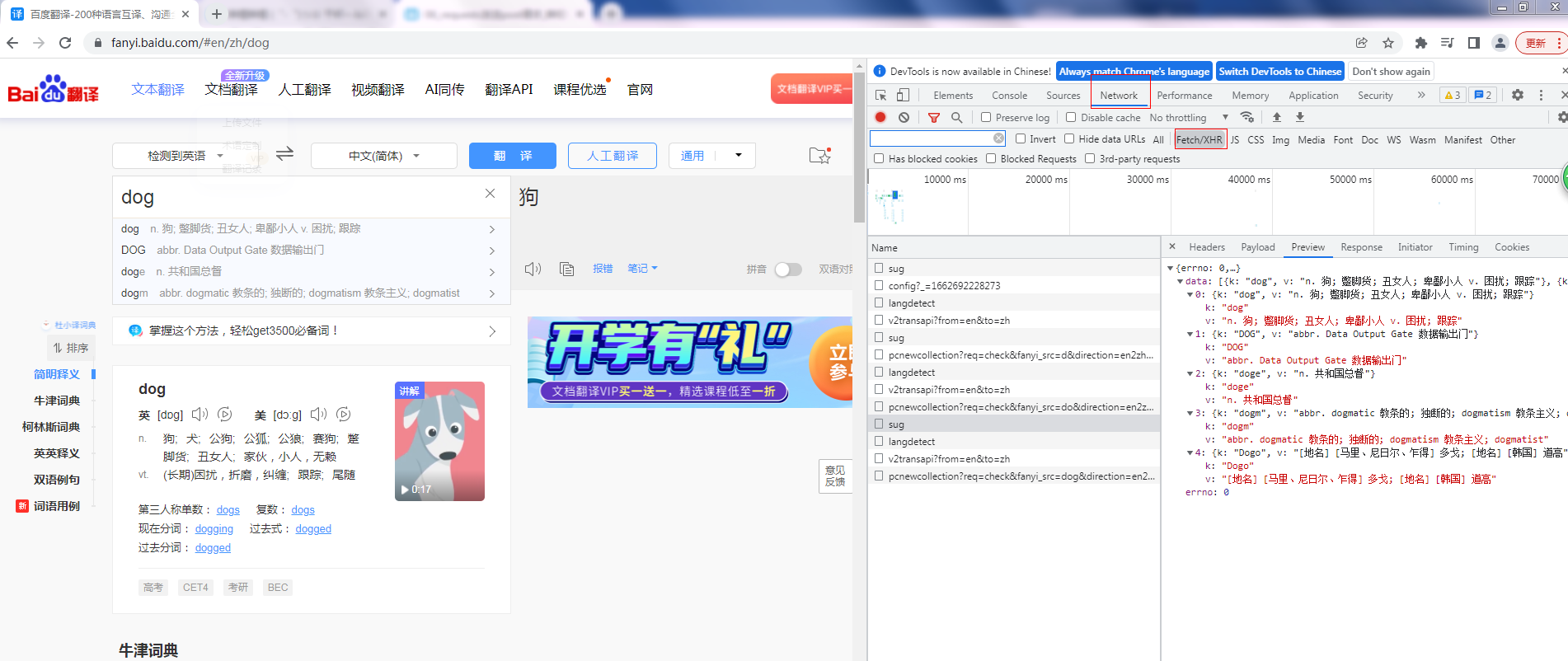This screenshot has height=661, width=1568.
Task: Click 人工翻译 button
Action: point(613,155)
